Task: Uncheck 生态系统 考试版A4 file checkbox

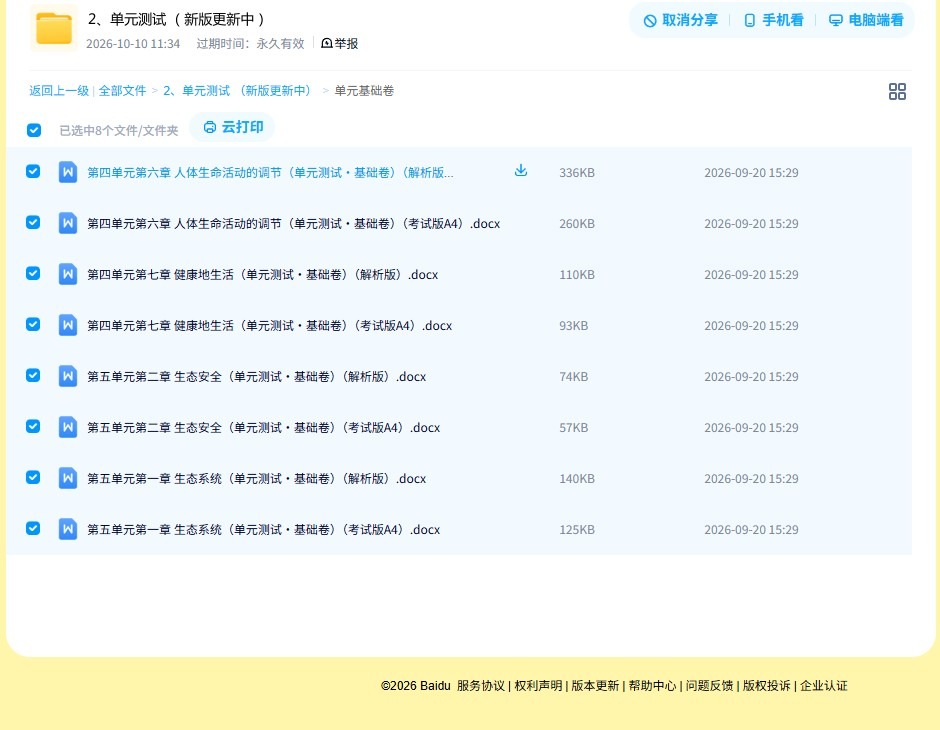Action: click(33, 528)
